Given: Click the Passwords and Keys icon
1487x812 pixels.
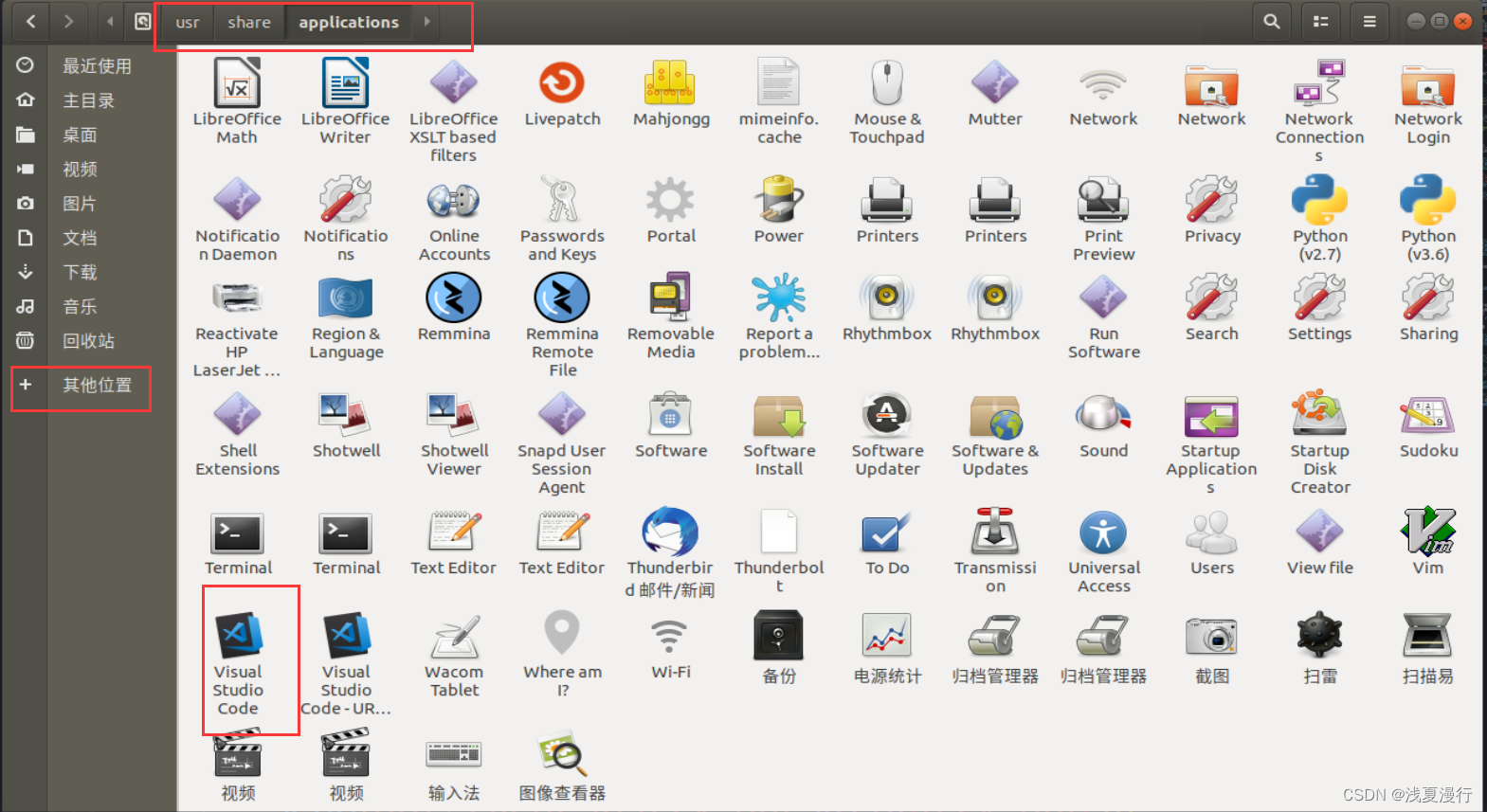Looking at the screenshot, I should point(562,200).
